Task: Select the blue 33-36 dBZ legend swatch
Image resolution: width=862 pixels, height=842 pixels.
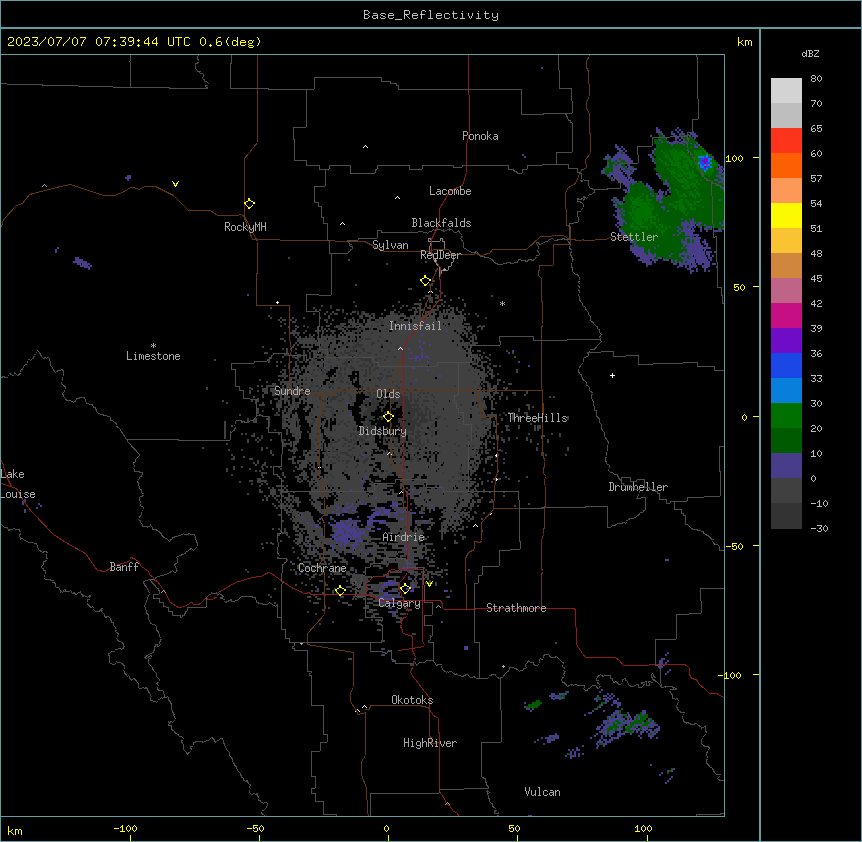Action: pos(786,365)
